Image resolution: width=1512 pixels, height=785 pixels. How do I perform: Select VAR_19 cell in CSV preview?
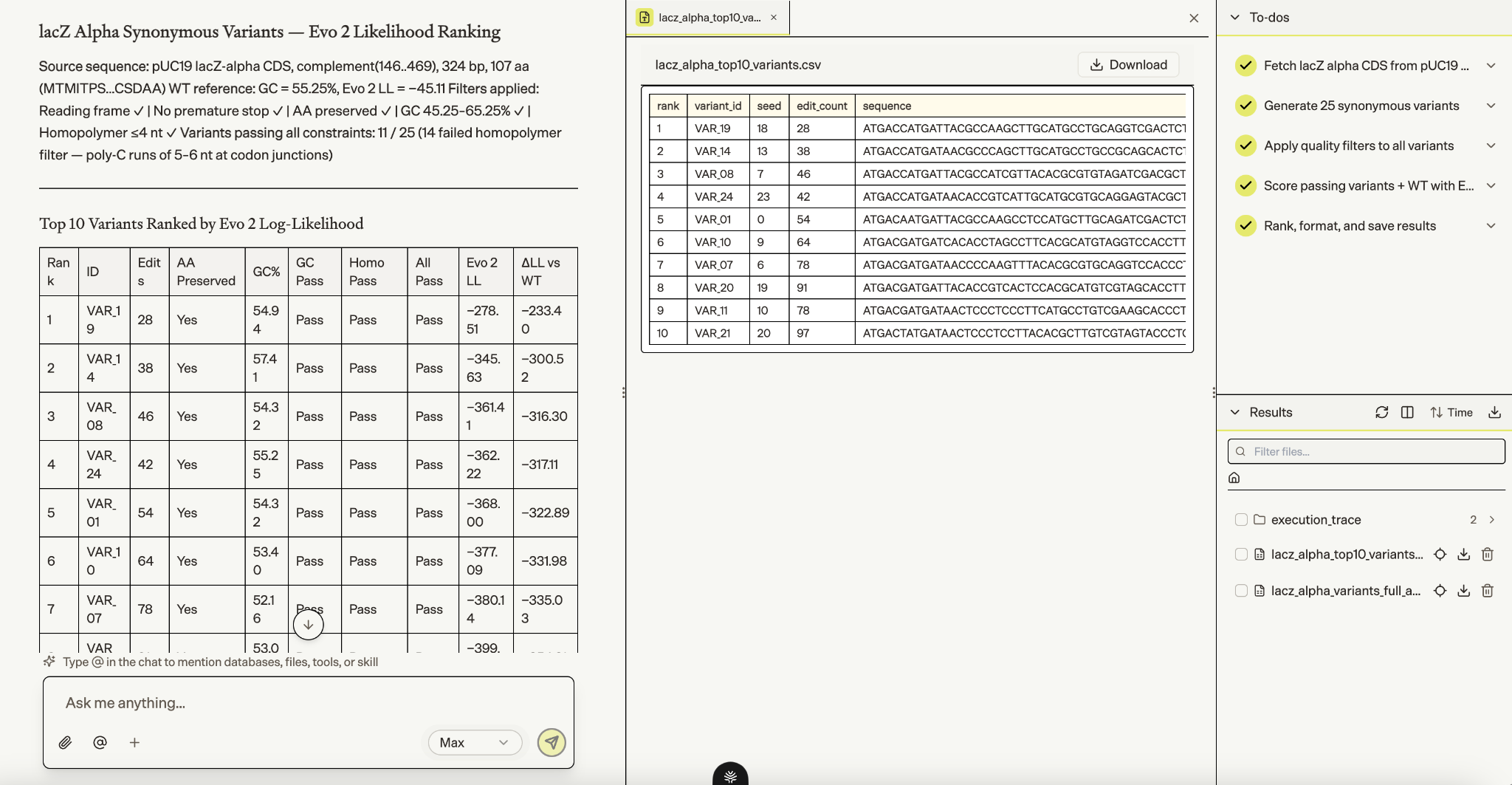(x=718, y=128)
